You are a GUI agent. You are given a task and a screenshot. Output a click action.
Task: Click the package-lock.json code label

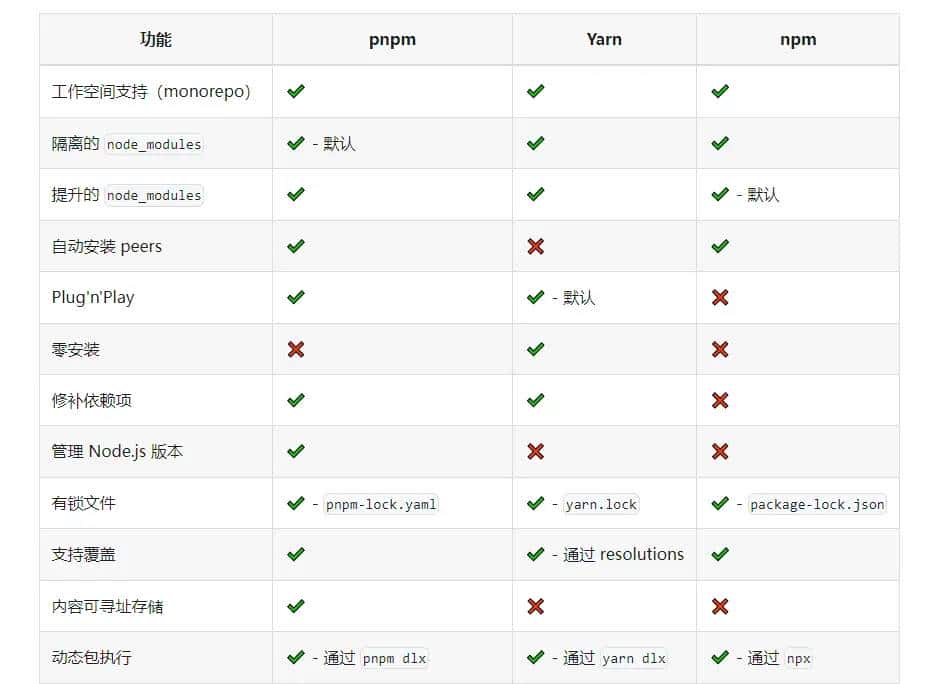tap(817, 504)
